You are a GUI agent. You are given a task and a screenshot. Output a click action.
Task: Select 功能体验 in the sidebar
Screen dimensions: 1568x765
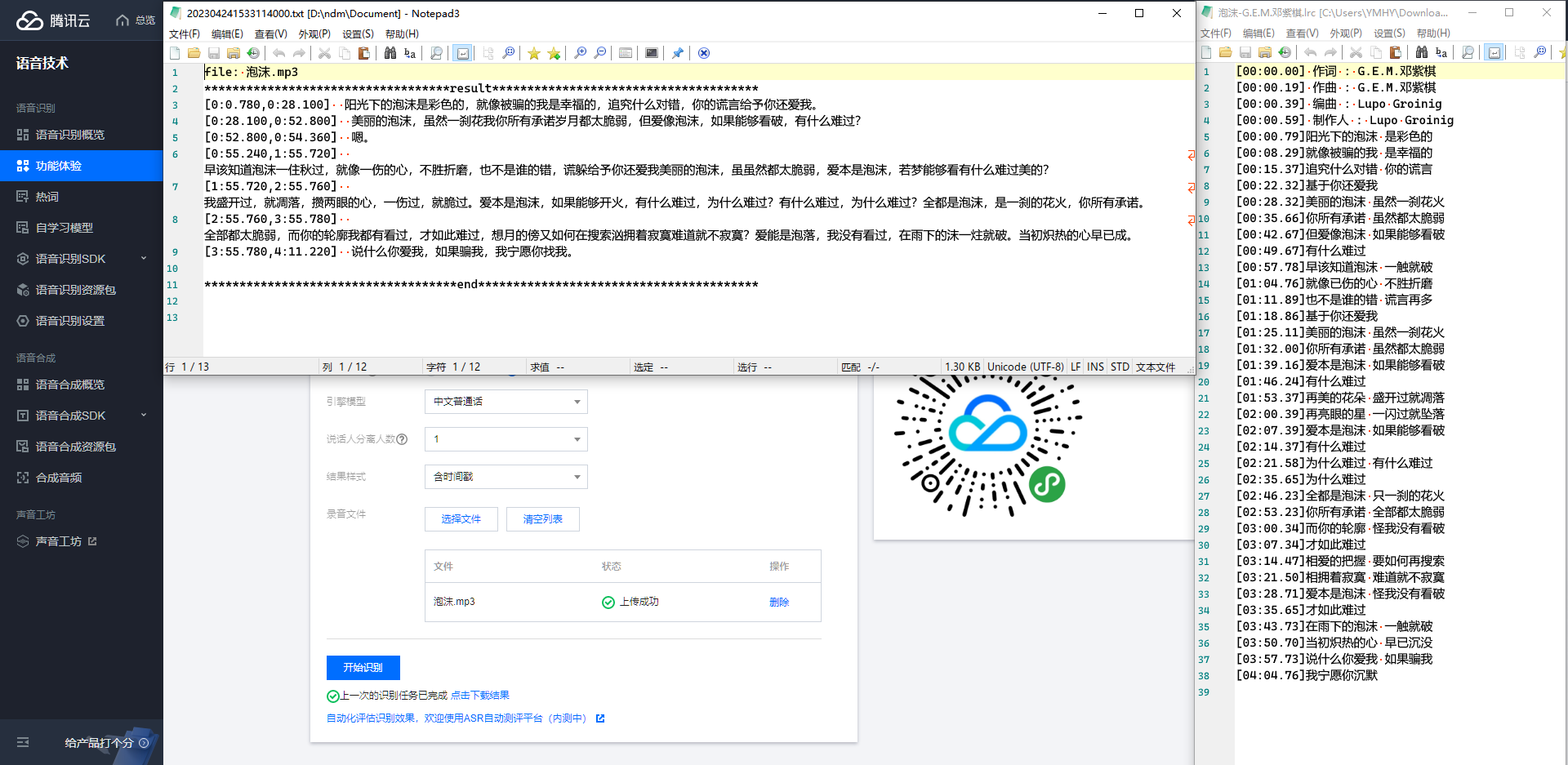82,166
